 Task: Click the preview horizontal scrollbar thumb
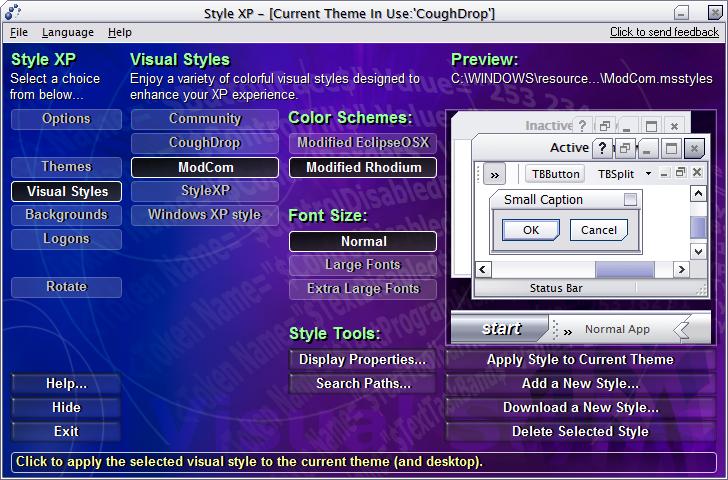coord(624,269)
